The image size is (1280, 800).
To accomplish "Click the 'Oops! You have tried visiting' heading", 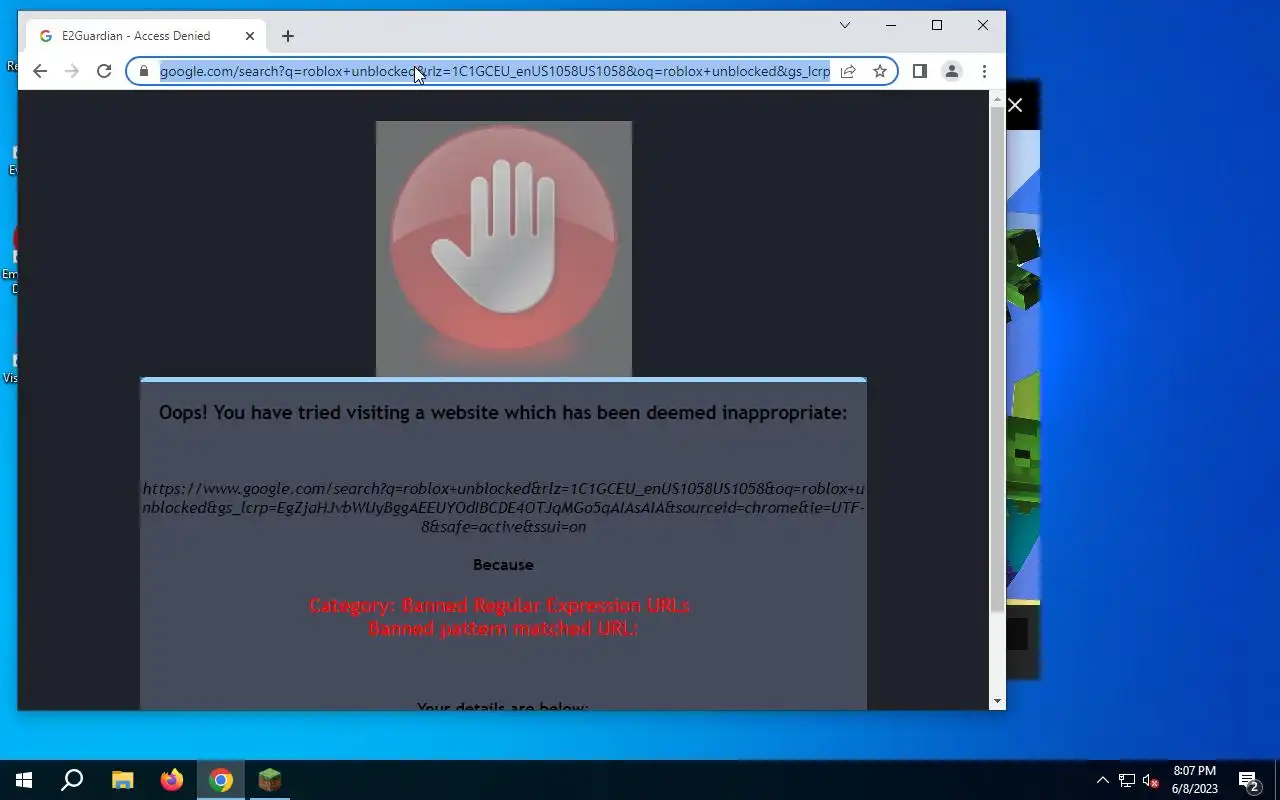I will coord(503,412).
